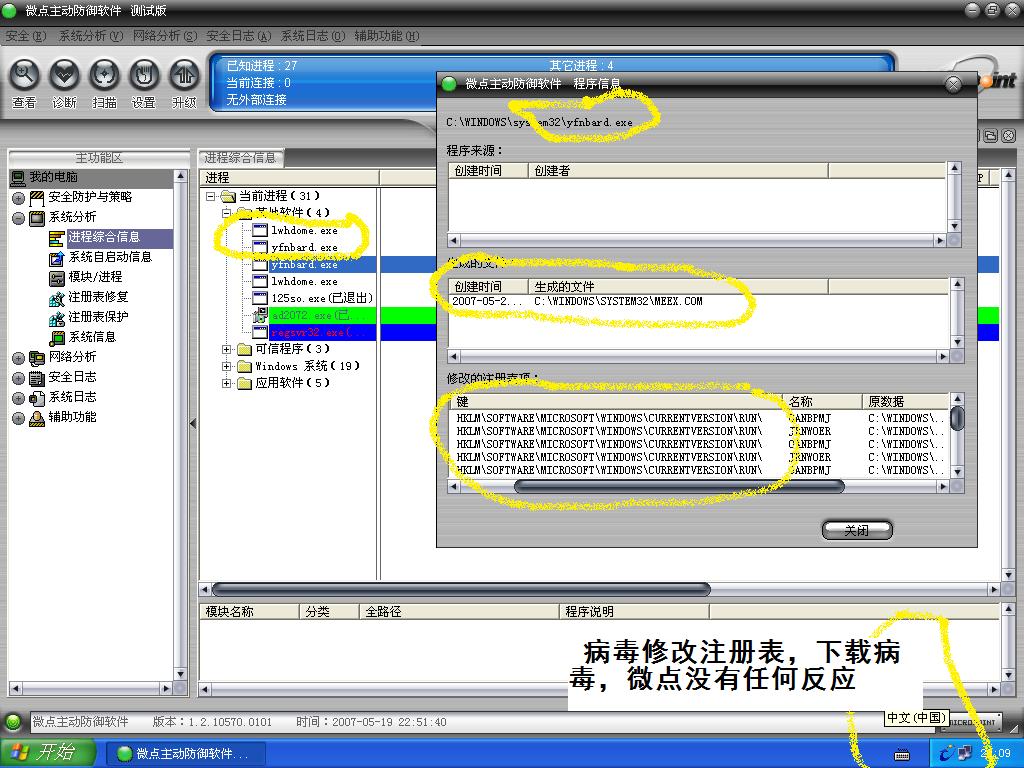Select 系统分析 icon in sidebar
Screen dimensions: 1024x768
(37, 217)
